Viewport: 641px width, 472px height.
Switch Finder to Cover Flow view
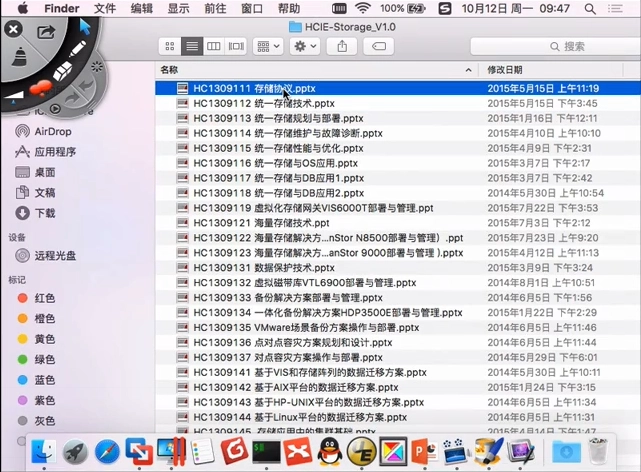tap(236, 46)
